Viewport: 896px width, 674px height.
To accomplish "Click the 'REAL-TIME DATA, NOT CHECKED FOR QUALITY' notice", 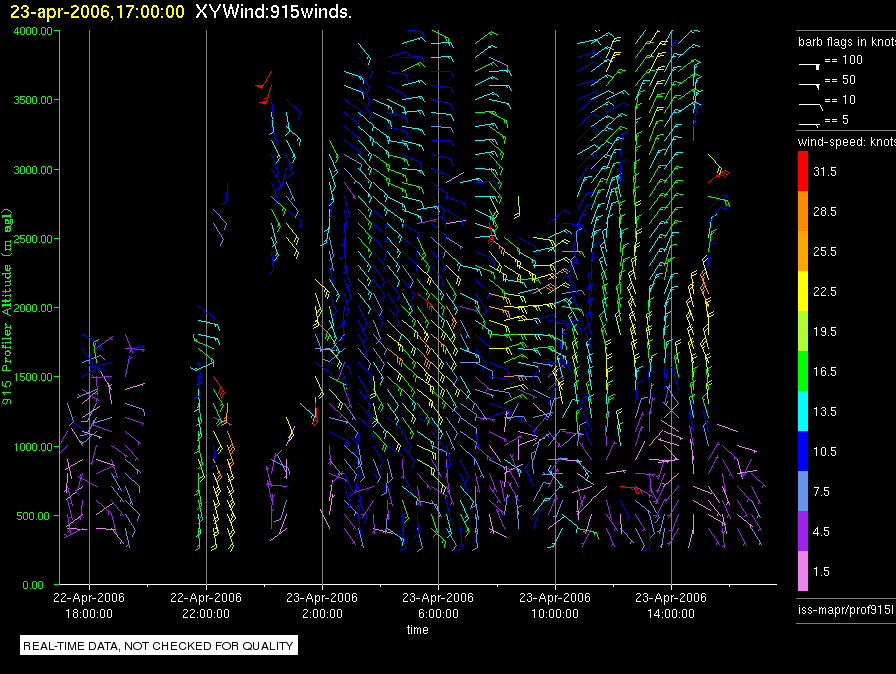I will pyautogui.click(x=158, y=646).
